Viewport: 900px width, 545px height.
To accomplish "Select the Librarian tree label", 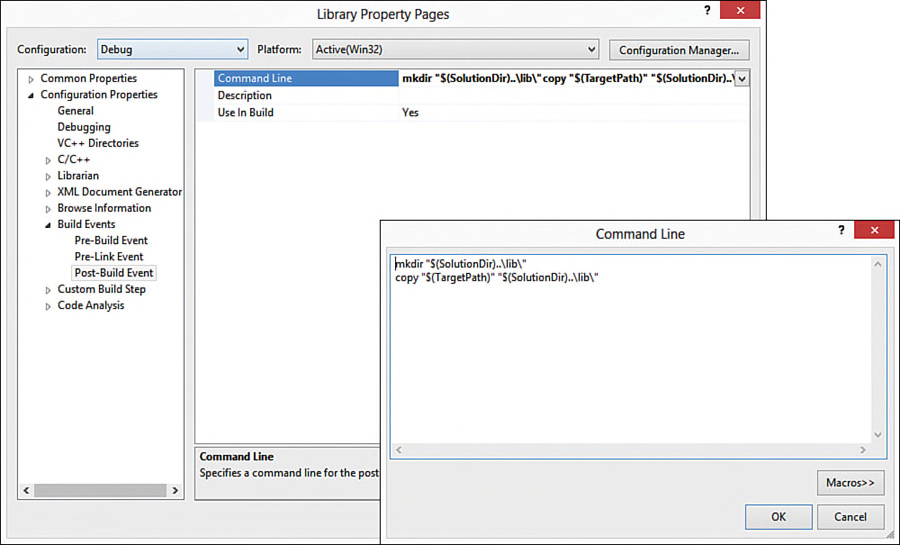I will [78, 176].
